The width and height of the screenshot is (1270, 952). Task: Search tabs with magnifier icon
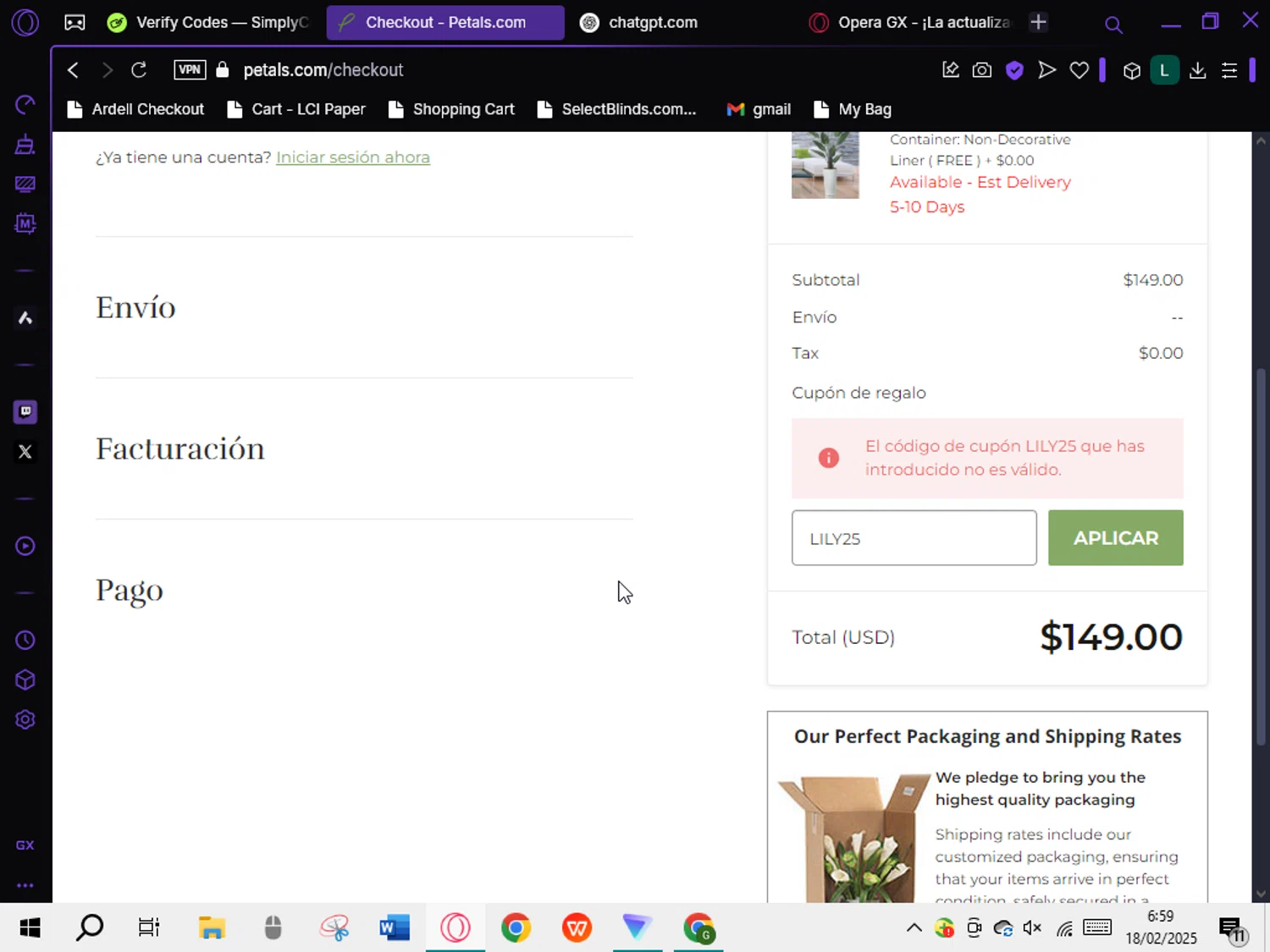[1114, 25]
